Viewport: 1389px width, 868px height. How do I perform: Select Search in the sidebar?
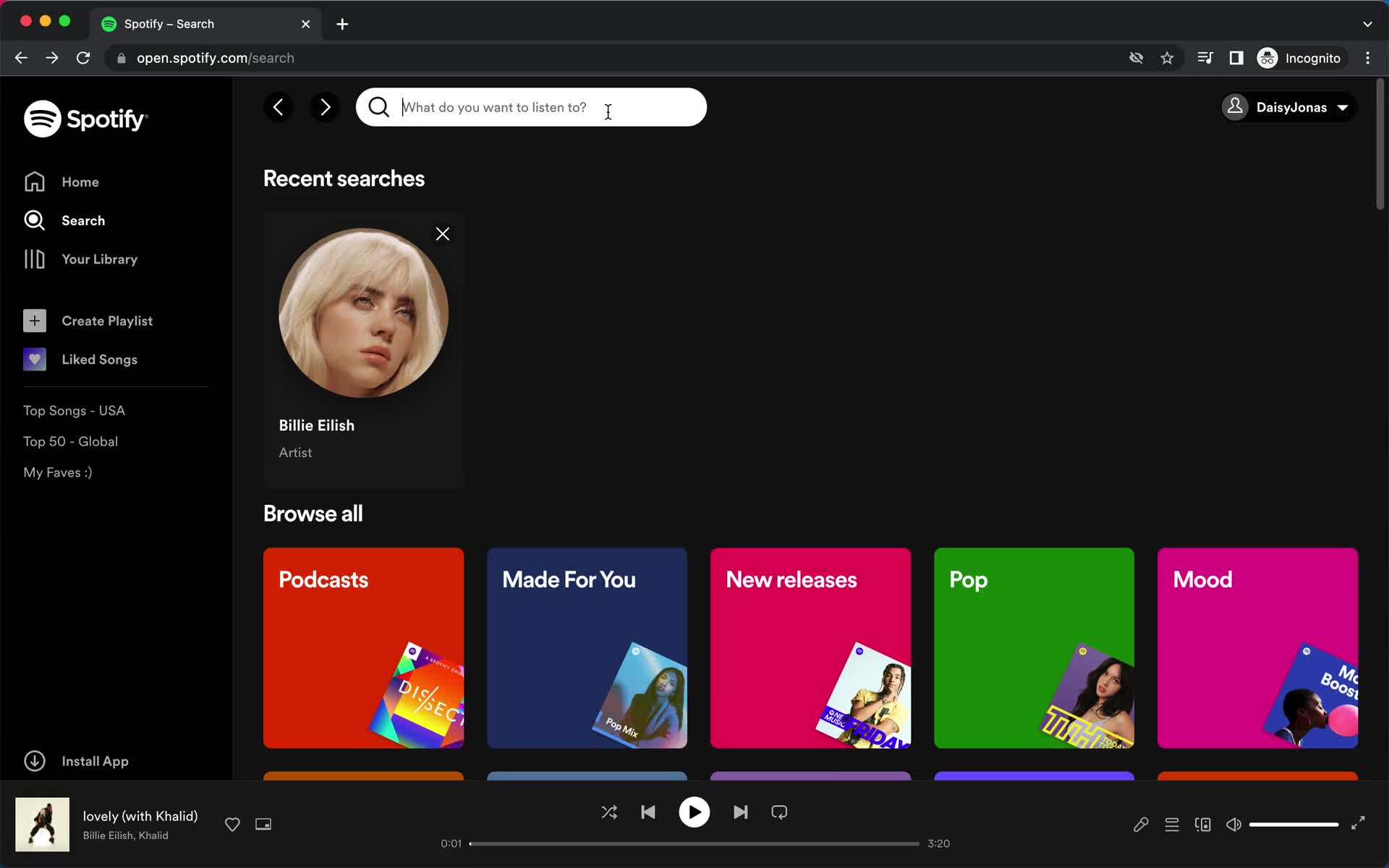[x=64, y=220]
